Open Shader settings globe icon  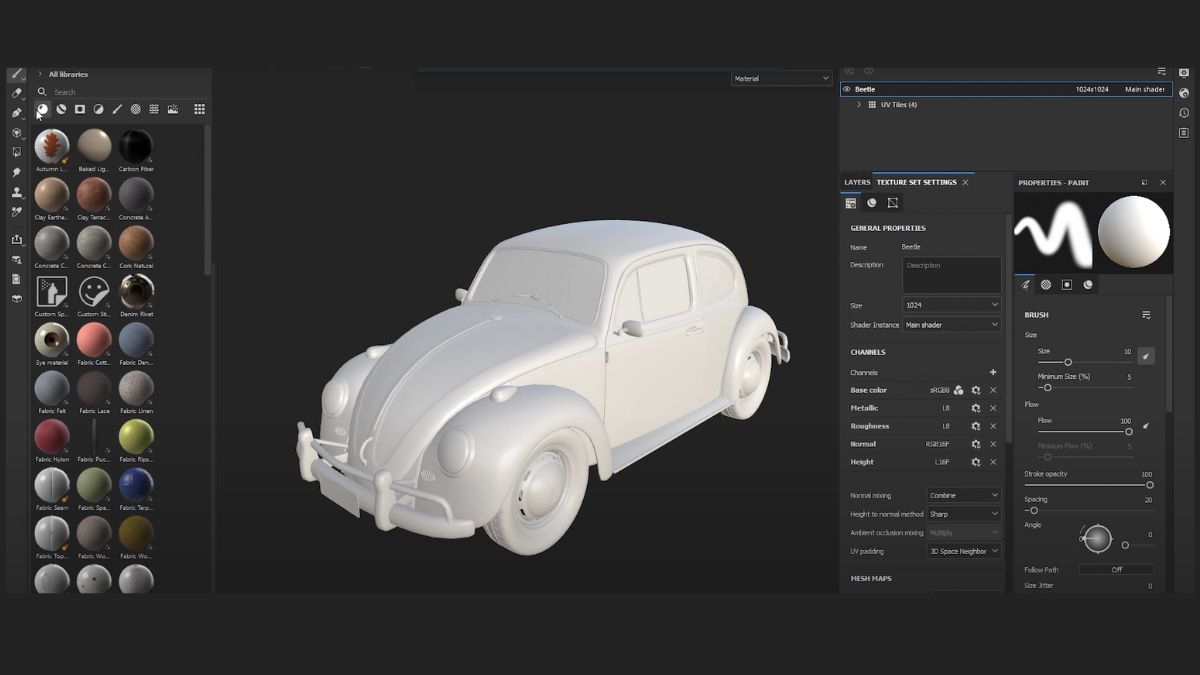[1184, 93]
